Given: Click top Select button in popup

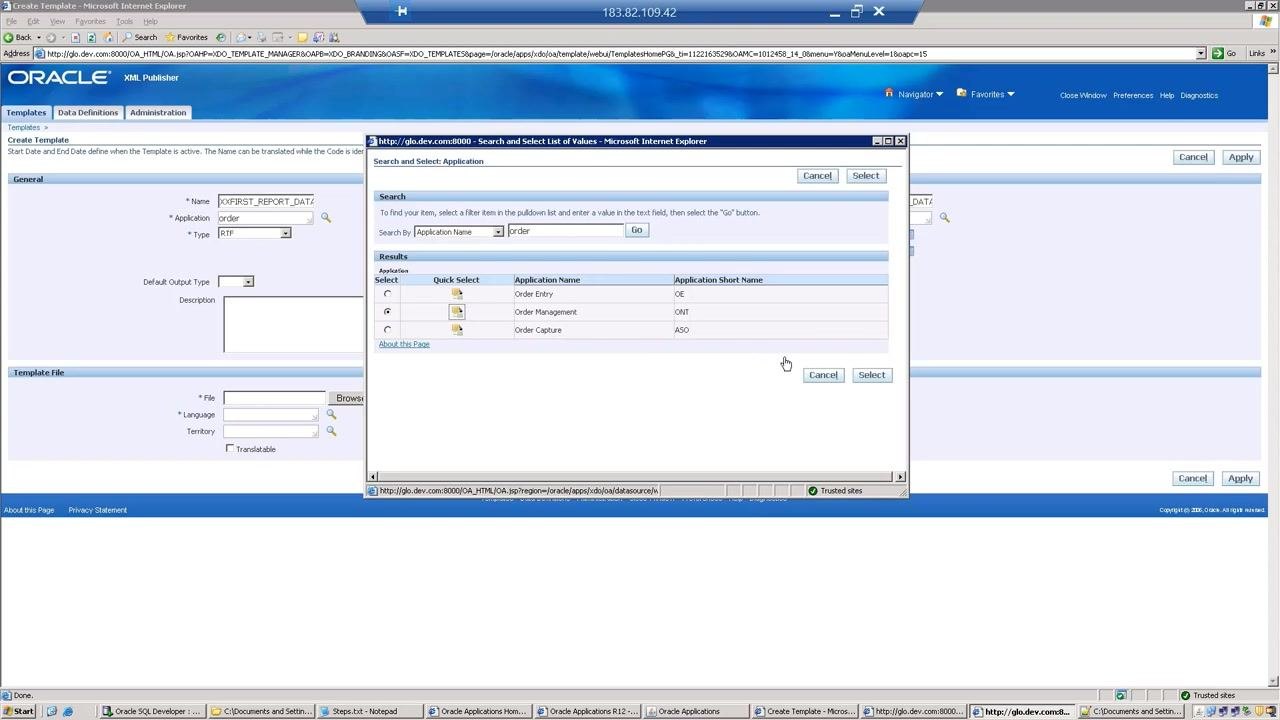Looking at the screenshot, I should [865, 176].
